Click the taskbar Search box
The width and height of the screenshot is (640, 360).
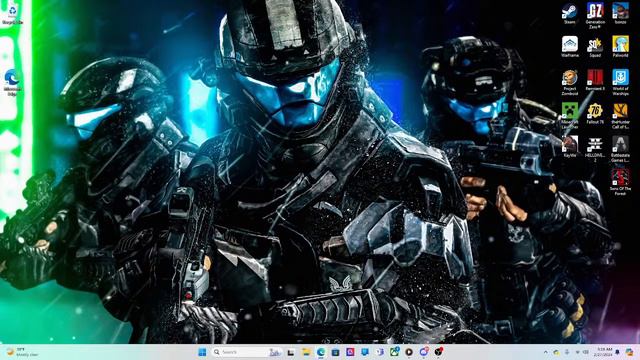pos(248,352)
